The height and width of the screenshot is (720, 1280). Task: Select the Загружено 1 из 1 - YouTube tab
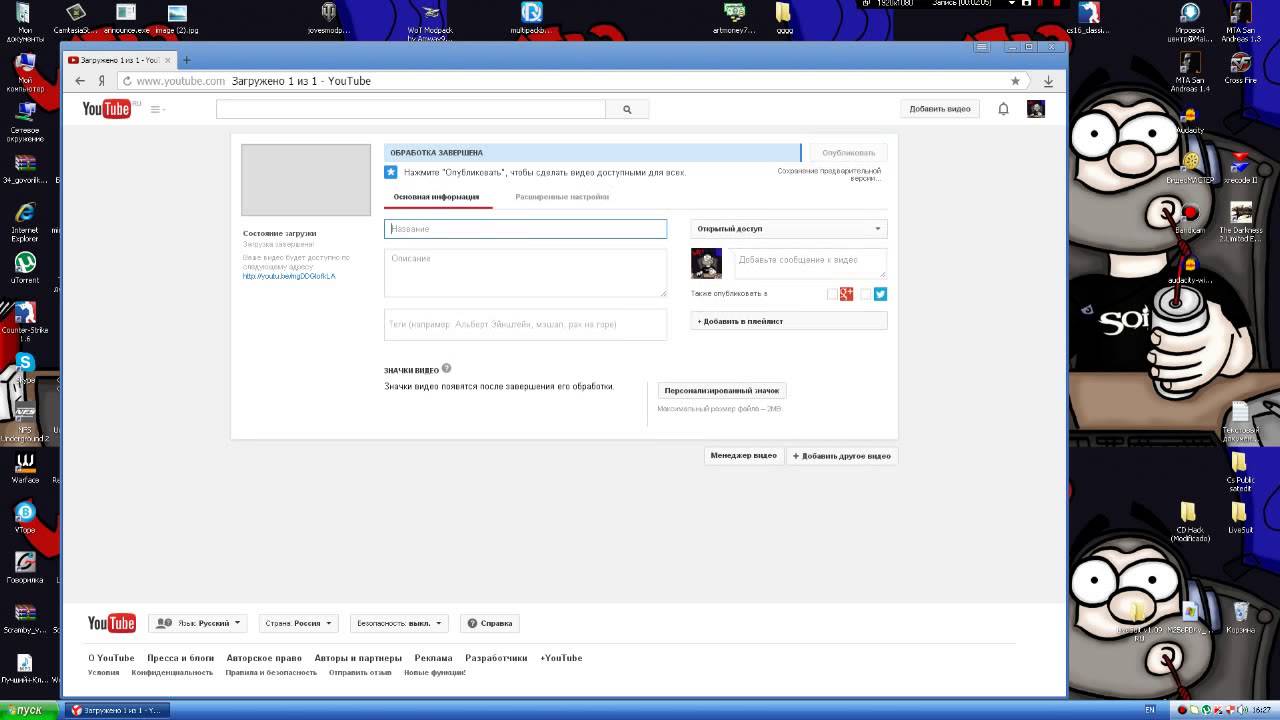tap(119, 60)
